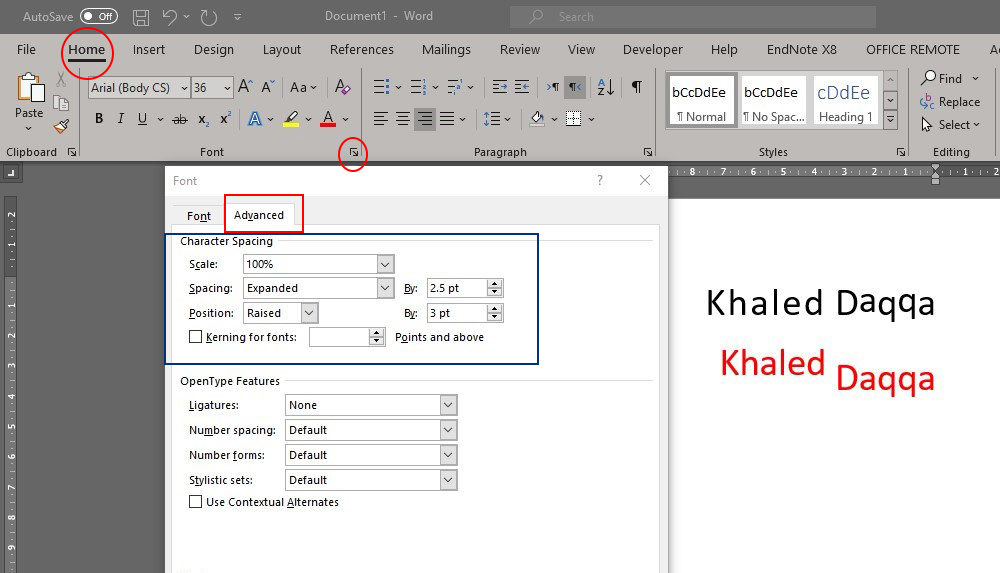Screen dimensions: 1000x573
Task: Open the Font dialog launcher
Action: tap(354, 153)
